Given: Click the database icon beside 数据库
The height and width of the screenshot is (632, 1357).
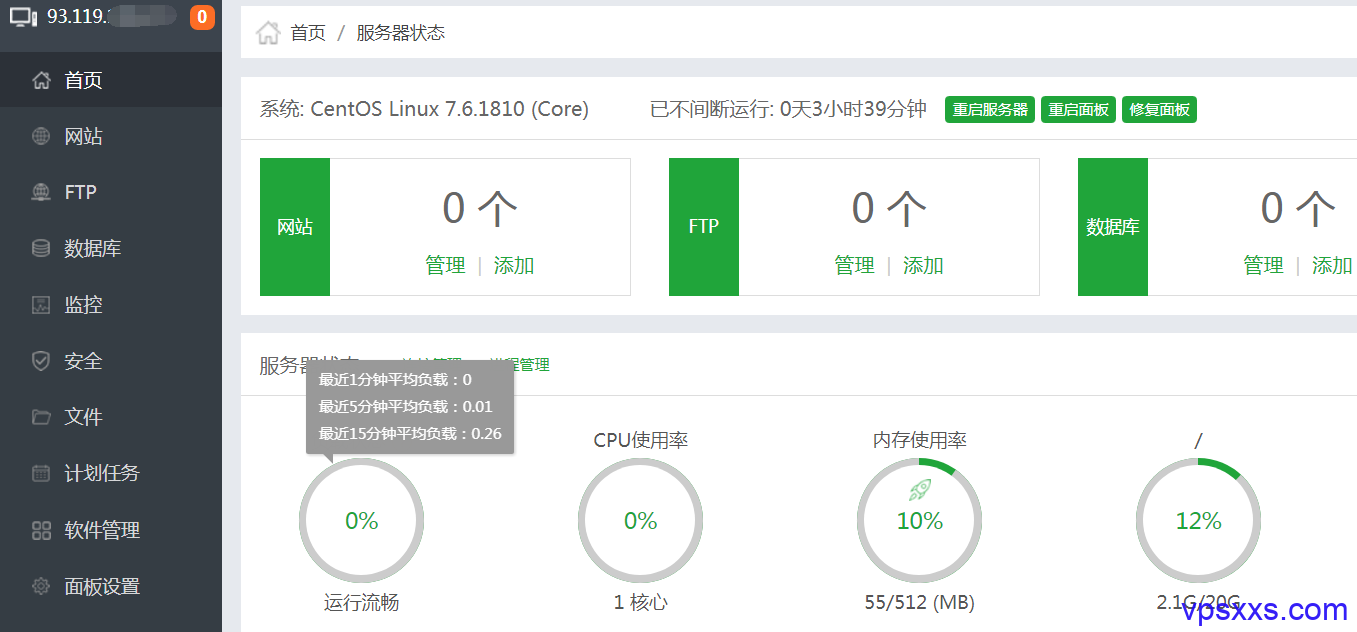Looking at the screenshot, I should point(41,248).
